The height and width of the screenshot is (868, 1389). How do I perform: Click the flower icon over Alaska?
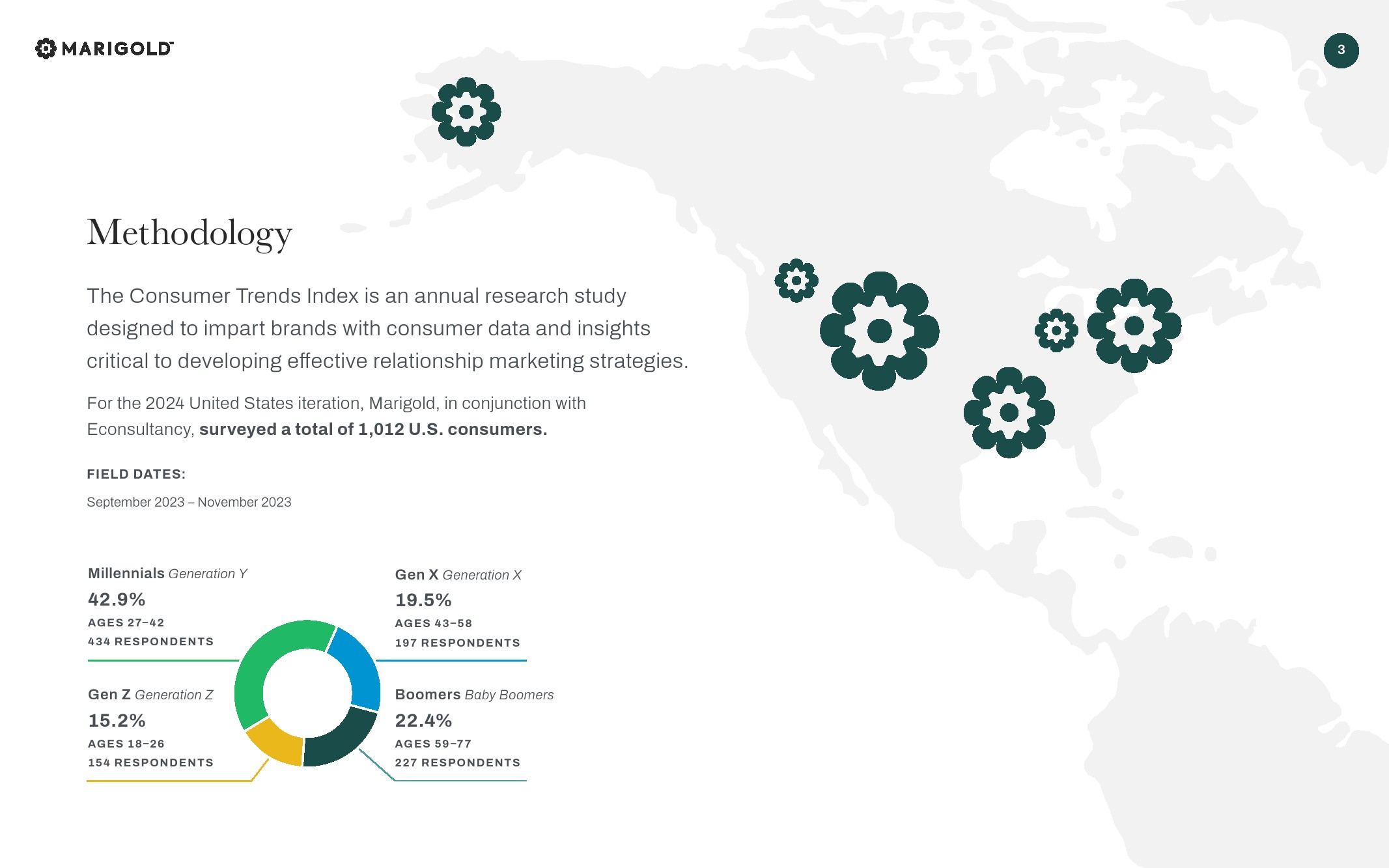click(x=466, y=112)
